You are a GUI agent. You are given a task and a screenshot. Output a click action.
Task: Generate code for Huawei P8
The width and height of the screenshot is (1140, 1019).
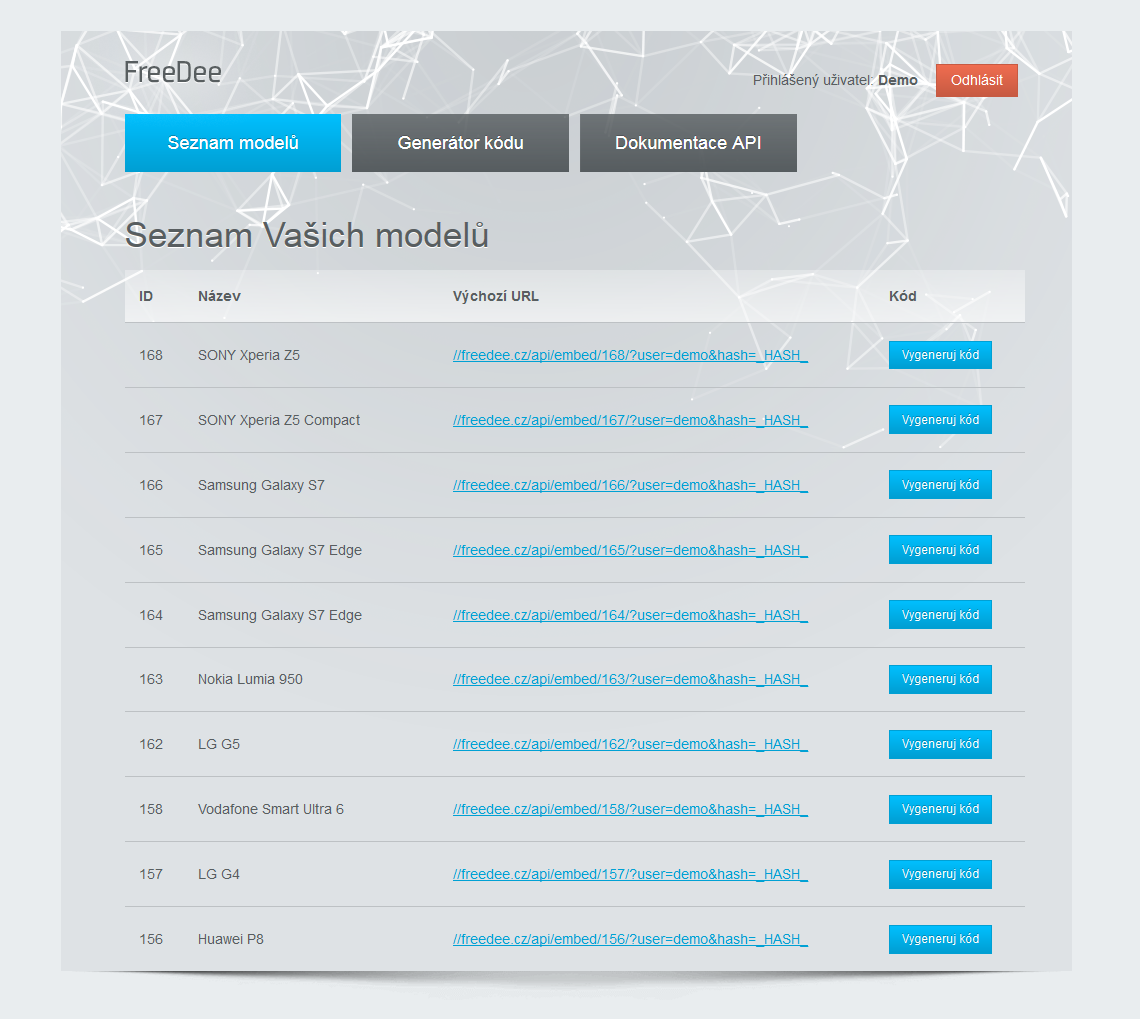tap(940, 939)
